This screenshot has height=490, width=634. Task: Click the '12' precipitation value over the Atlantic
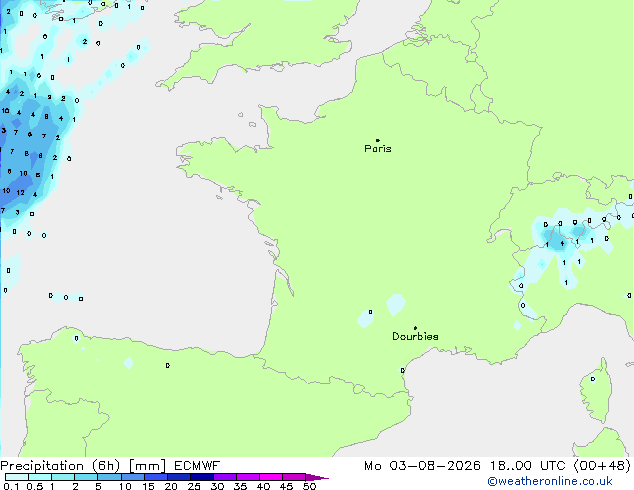(x=21, y=193)
